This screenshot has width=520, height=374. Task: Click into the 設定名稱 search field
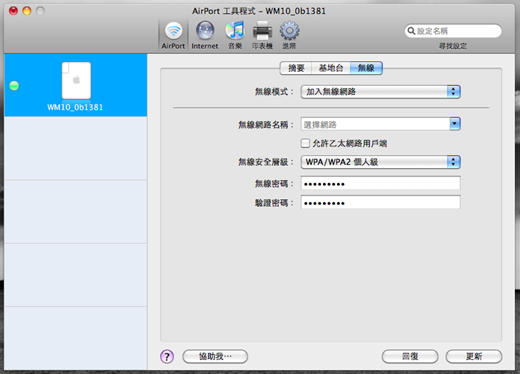point(453,31)
